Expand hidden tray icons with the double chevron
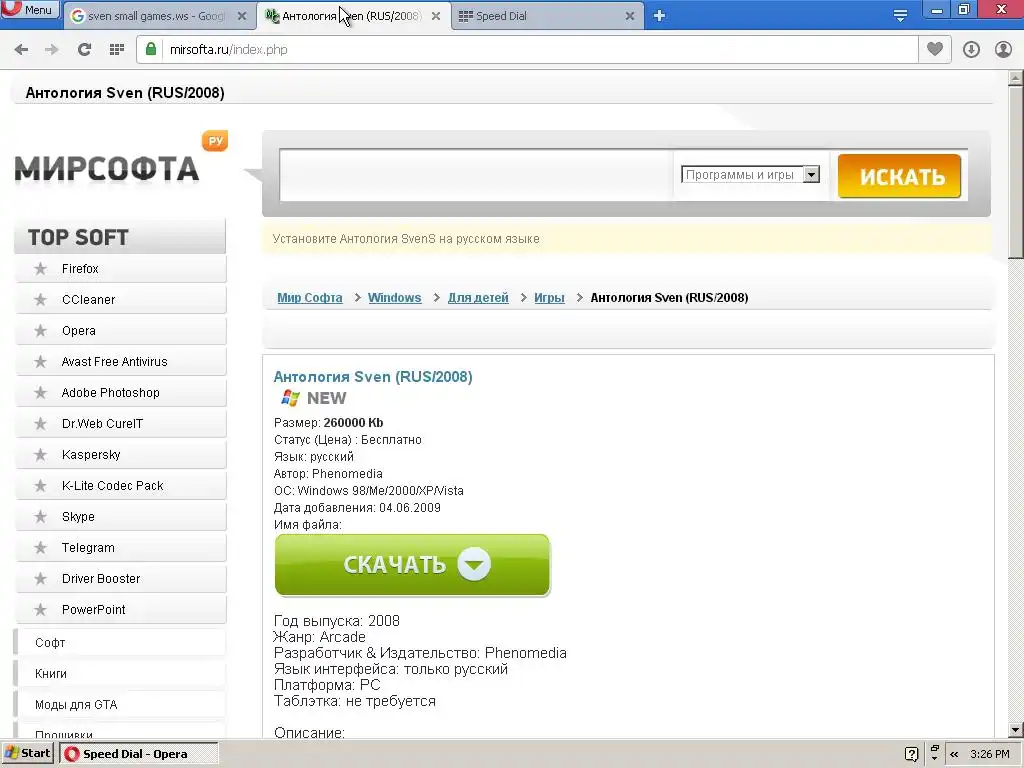The height and width of the screenshot is (768, 1024). pos(954,754)
